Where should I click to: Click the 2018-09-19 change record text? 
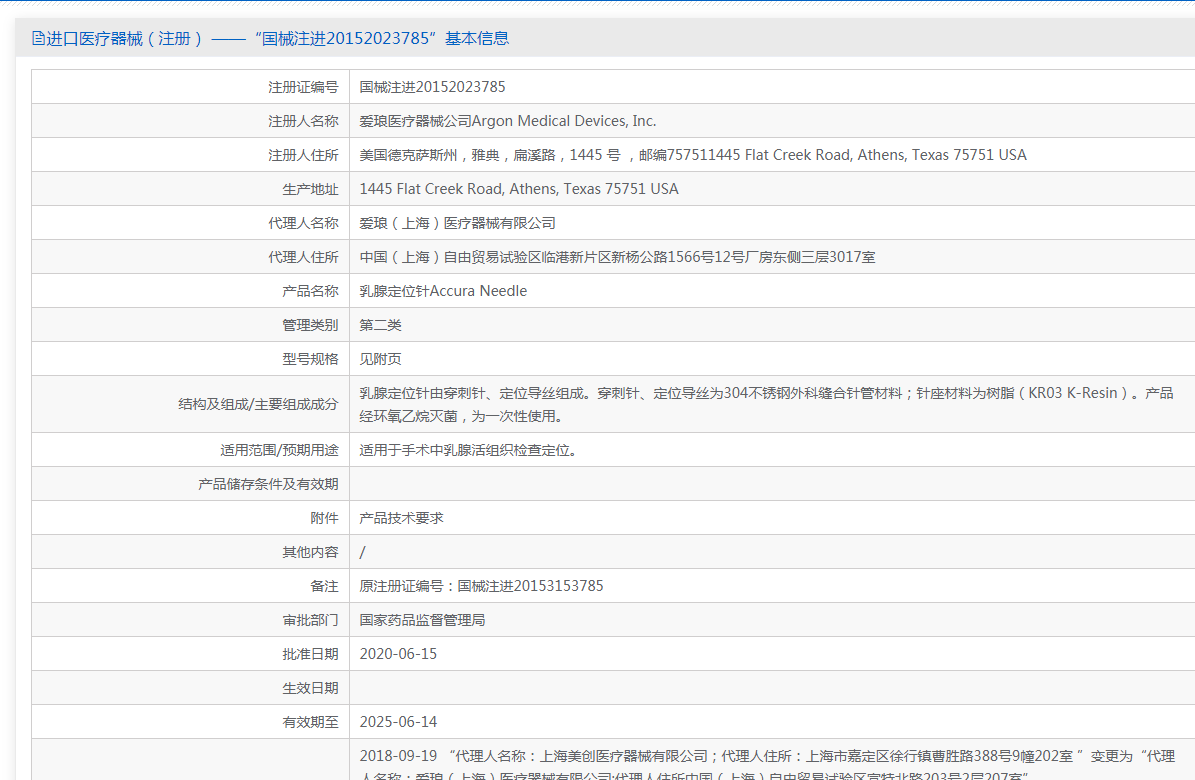tap(765, 757)
